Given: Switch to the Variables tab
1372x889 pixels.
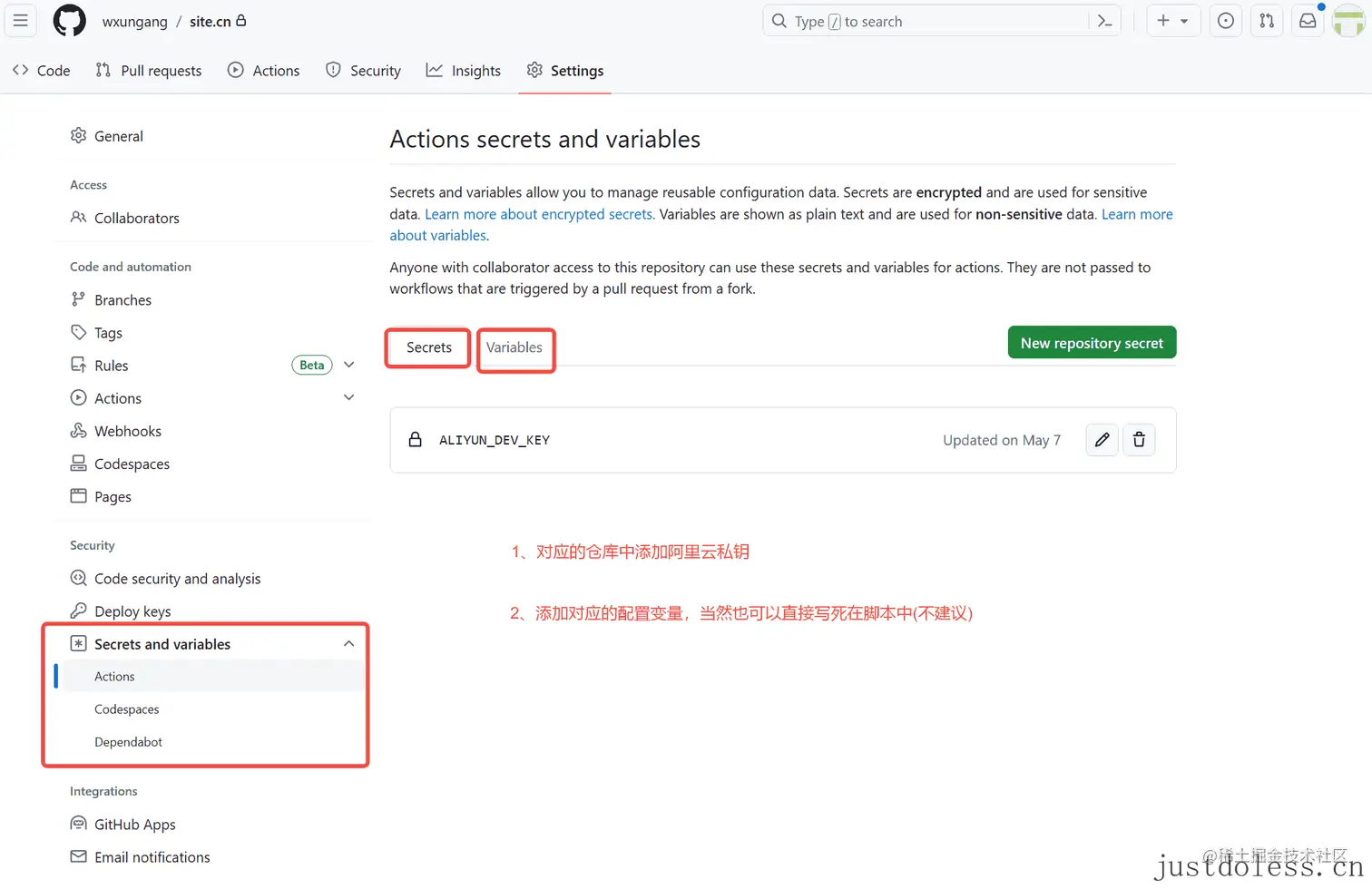Looking at the screenshot, I should coord(514,347).
